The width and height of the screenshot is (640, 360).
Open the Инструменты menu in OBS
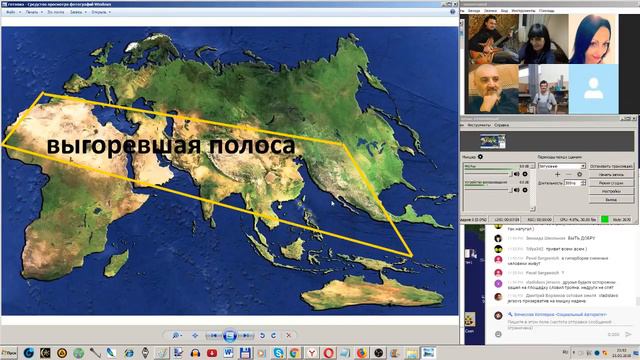click(479, 125)
